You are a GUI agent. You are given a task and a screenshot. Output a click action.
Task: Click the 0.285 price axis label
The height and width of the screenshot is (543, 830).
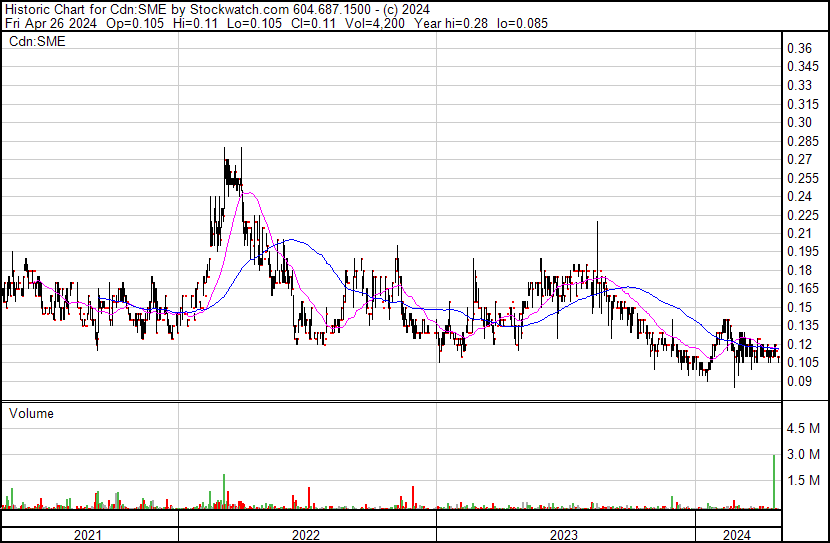803,141
